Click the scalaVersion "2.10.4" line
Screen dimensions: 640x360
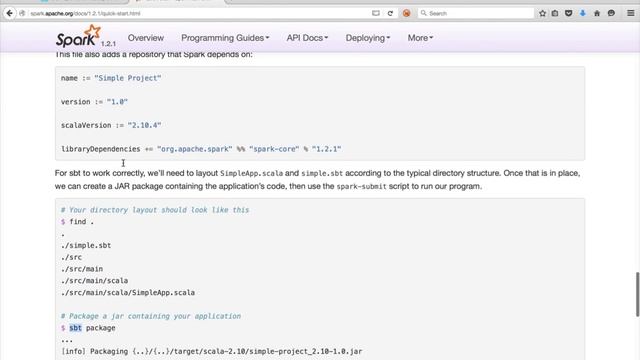(111, 126)
